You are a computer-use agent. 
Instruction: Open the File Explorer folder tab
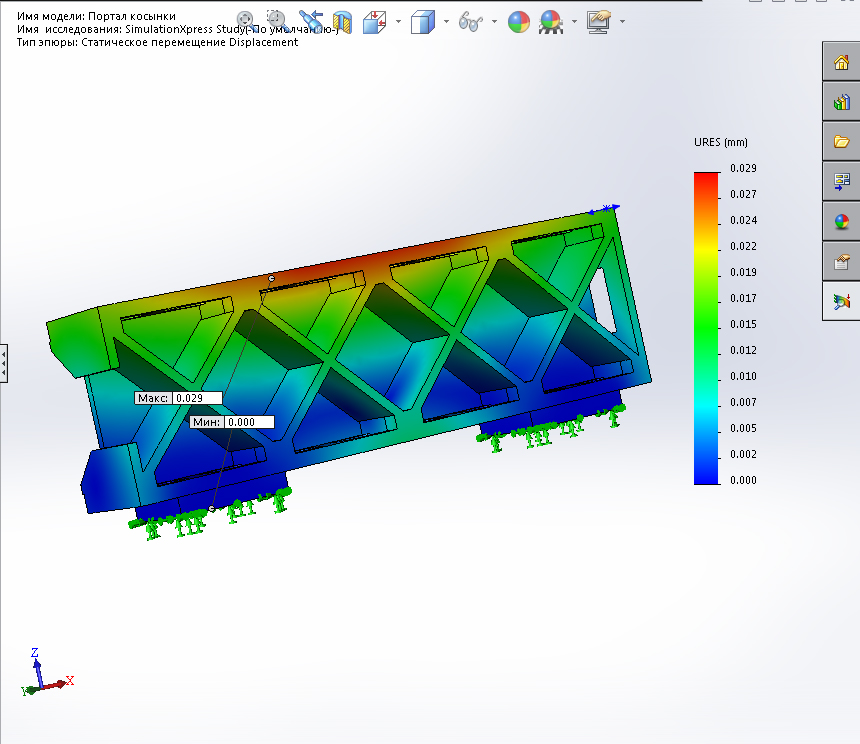pyautogui.click(x=841, y=141)
